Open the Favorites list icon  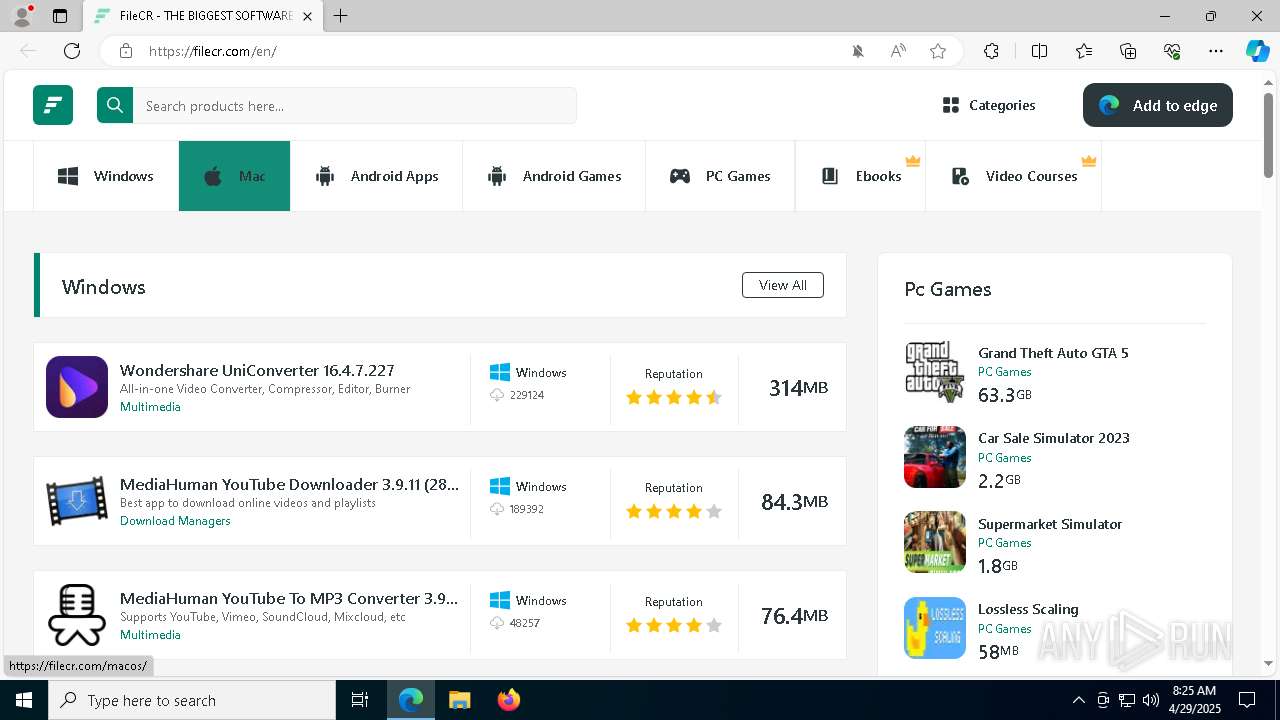pyautogui.click(x=1084, y=51)
